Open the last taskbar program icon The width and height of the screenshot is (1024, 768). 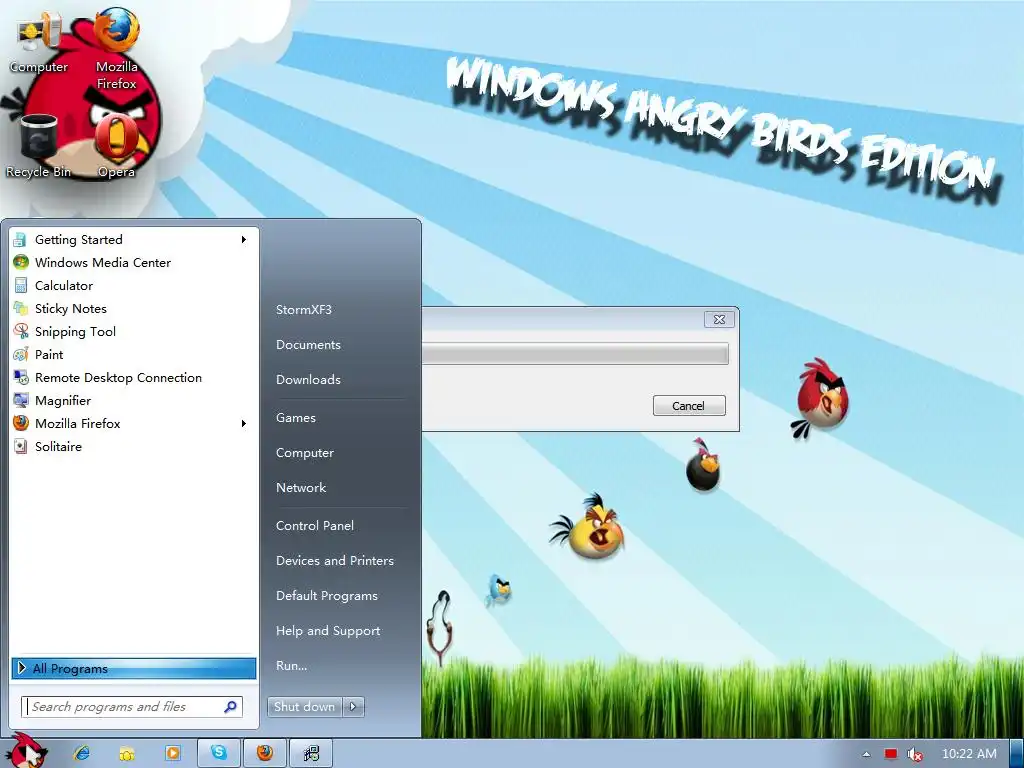coord(311,753)
